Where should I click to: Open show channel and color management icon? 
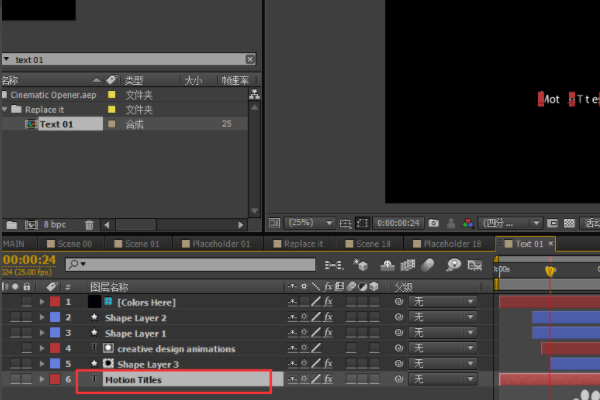(468, 223)
